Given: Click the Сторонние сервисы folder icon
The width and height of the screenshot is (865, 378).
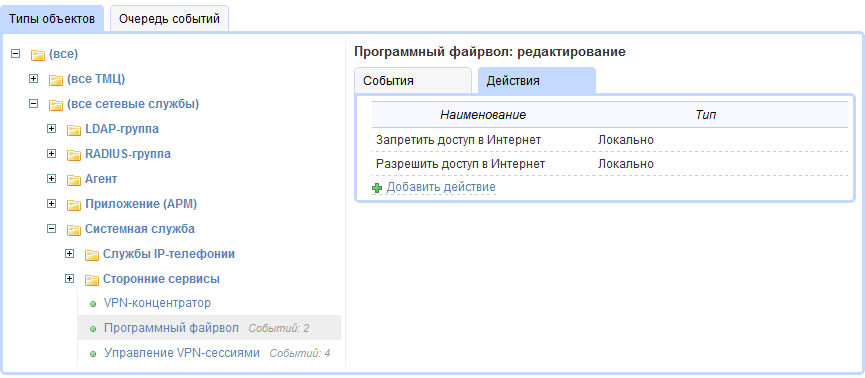Looking at the screenshot, I should click(92, 280).
